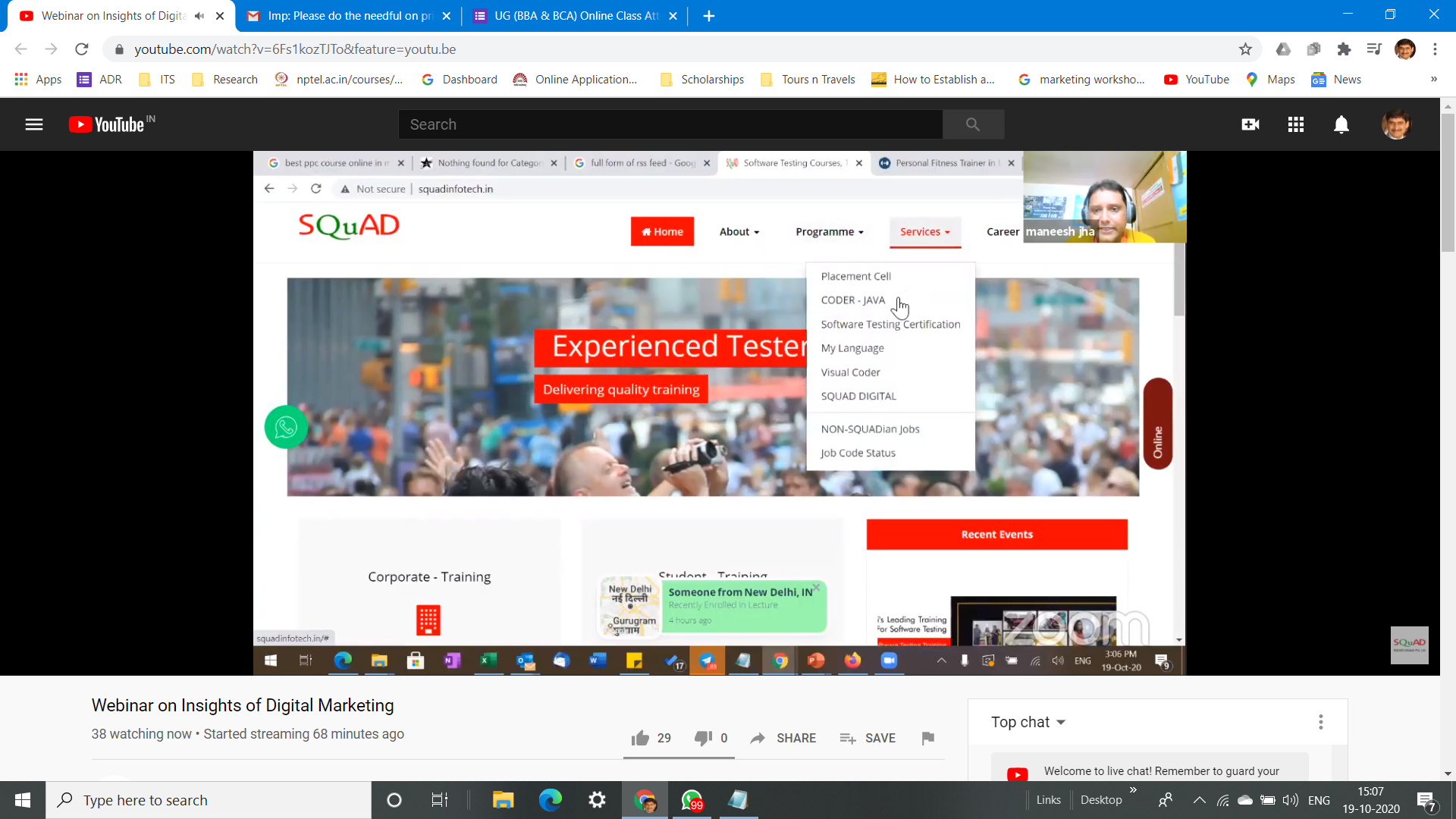This screenshot has height=819, width=1456.
Task: Click the Chrome address bar URL
Action: [x=295, y=49]
